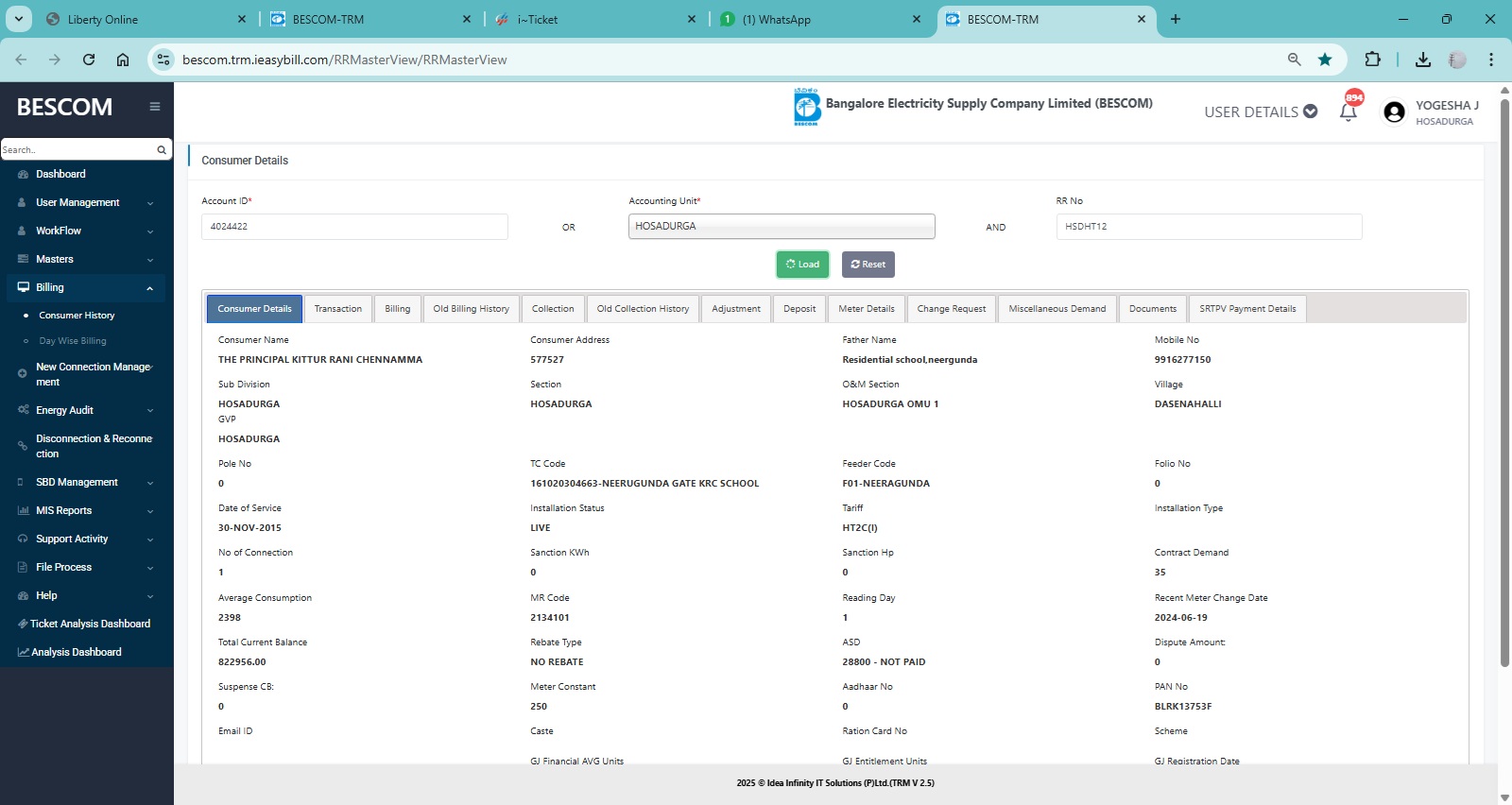This screenshot has width=1512, height=805.
Task: Click the page vertical scrollbar
Action: (x=1504, y=378)
